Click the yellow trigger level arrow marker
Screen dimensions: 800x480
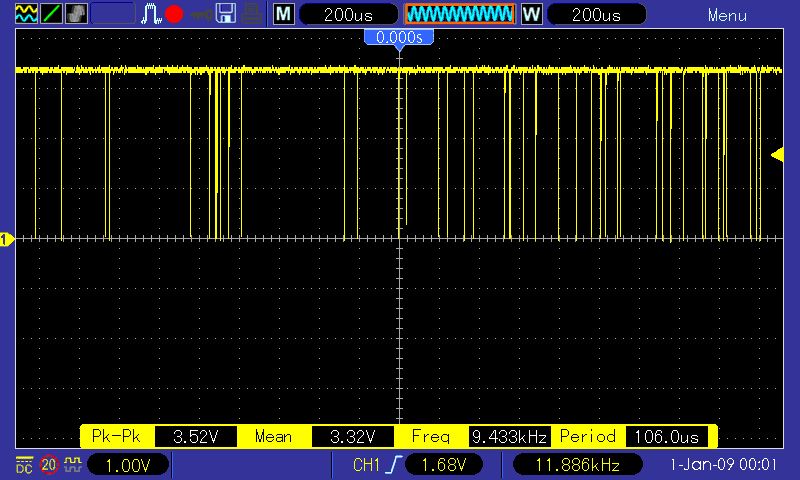[777, 153]
